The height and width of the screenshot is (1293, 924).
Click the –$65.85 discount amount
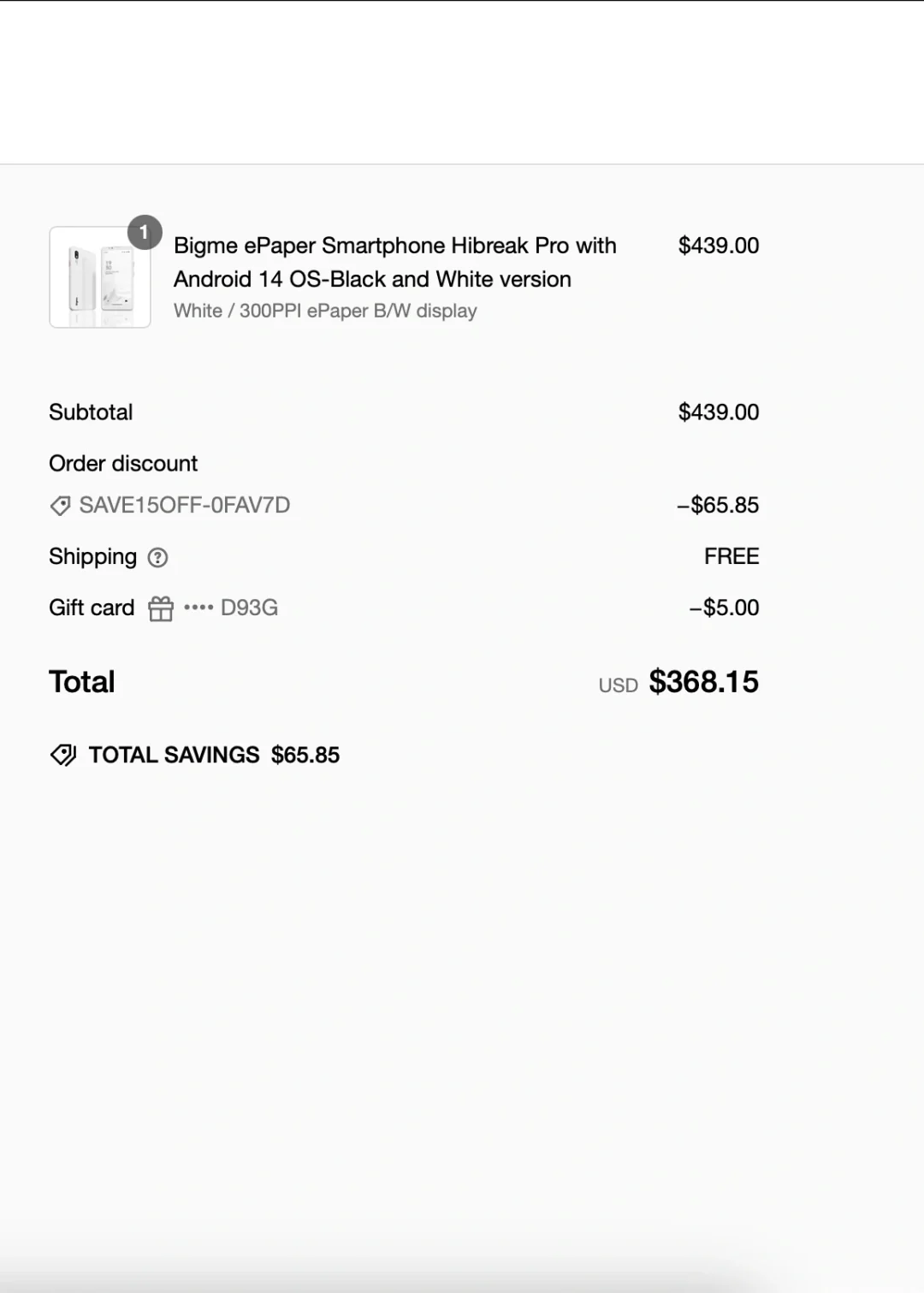(718, 505)
